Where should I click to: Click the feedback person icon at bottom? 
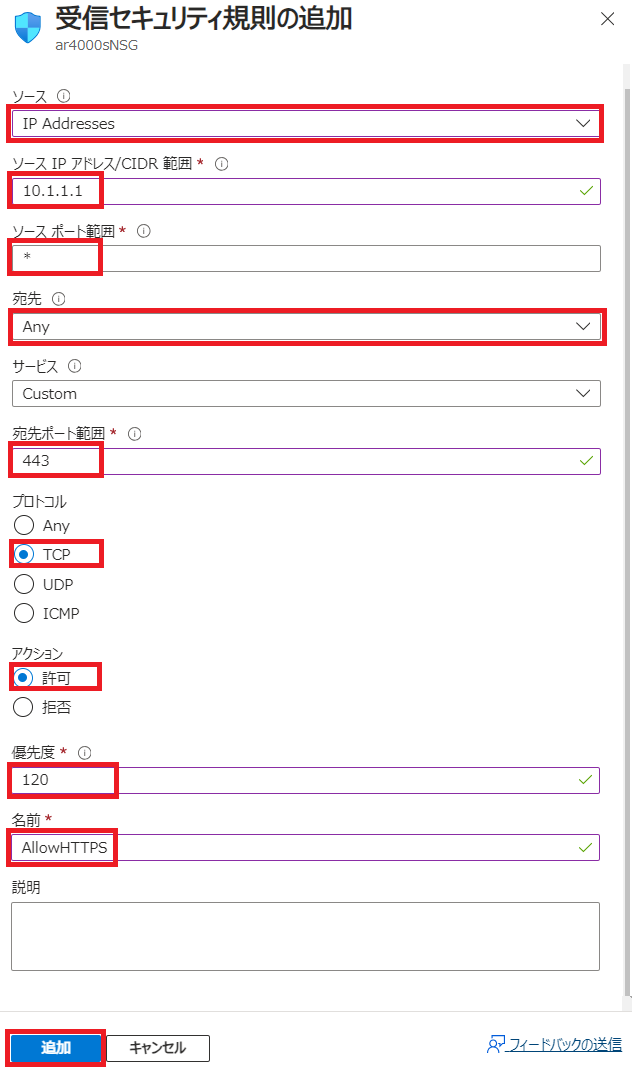coord(494,1046)
